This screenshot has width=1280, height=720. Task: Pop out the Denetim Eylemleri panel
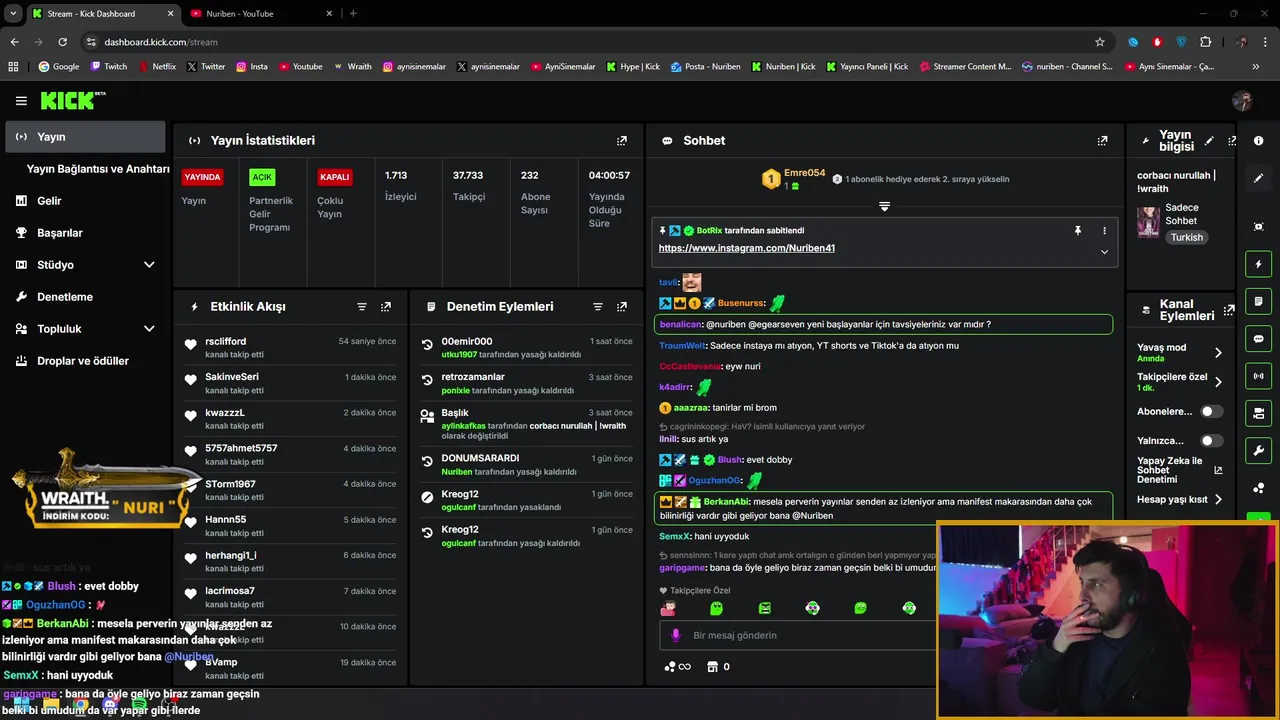(x=622, y=307)
